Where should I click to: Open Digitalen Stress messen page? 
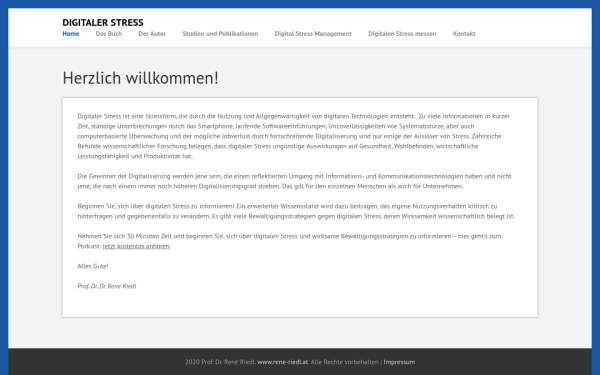402,34
